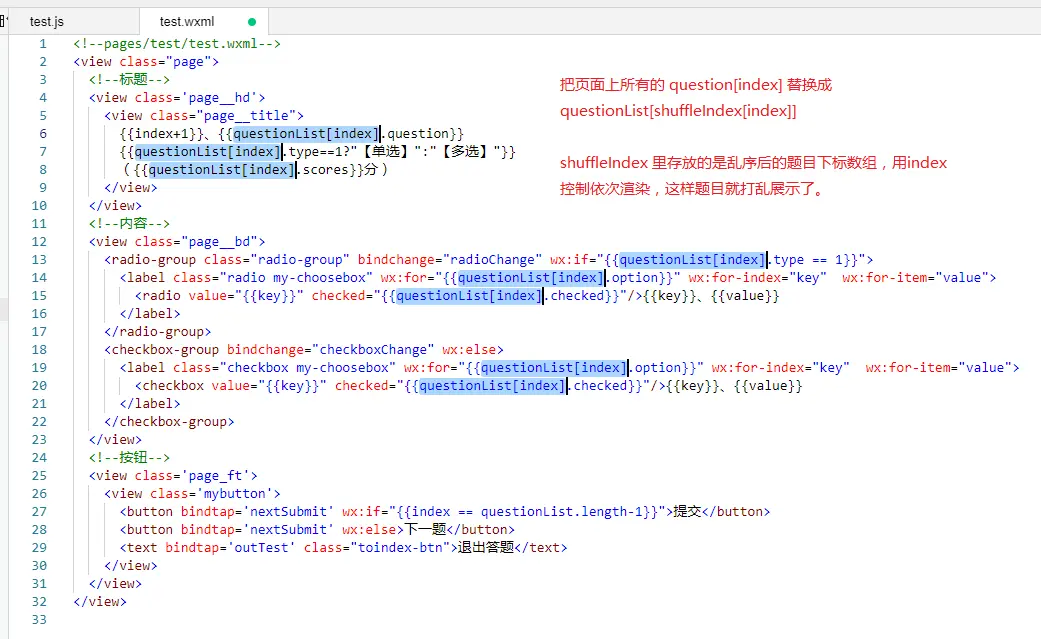Viewport: 1041px width, 639px height.
Task: Click highlighted questionList[index] on line 8
Action: pyautogui.click(x=222, y=169)
